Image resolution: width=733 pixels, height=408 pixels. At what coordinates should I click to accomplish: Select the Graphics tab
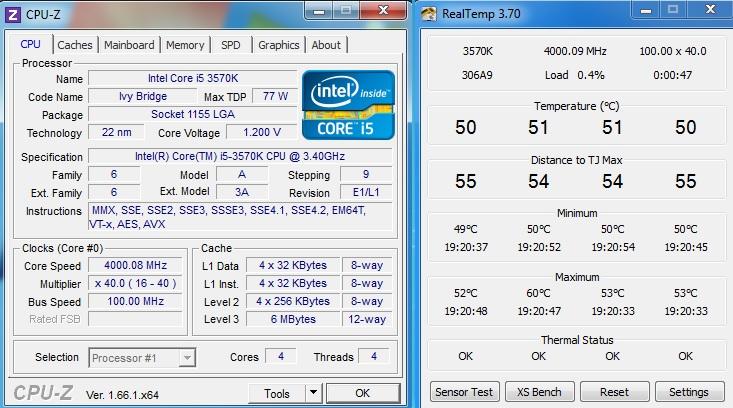tap(279, 45)
